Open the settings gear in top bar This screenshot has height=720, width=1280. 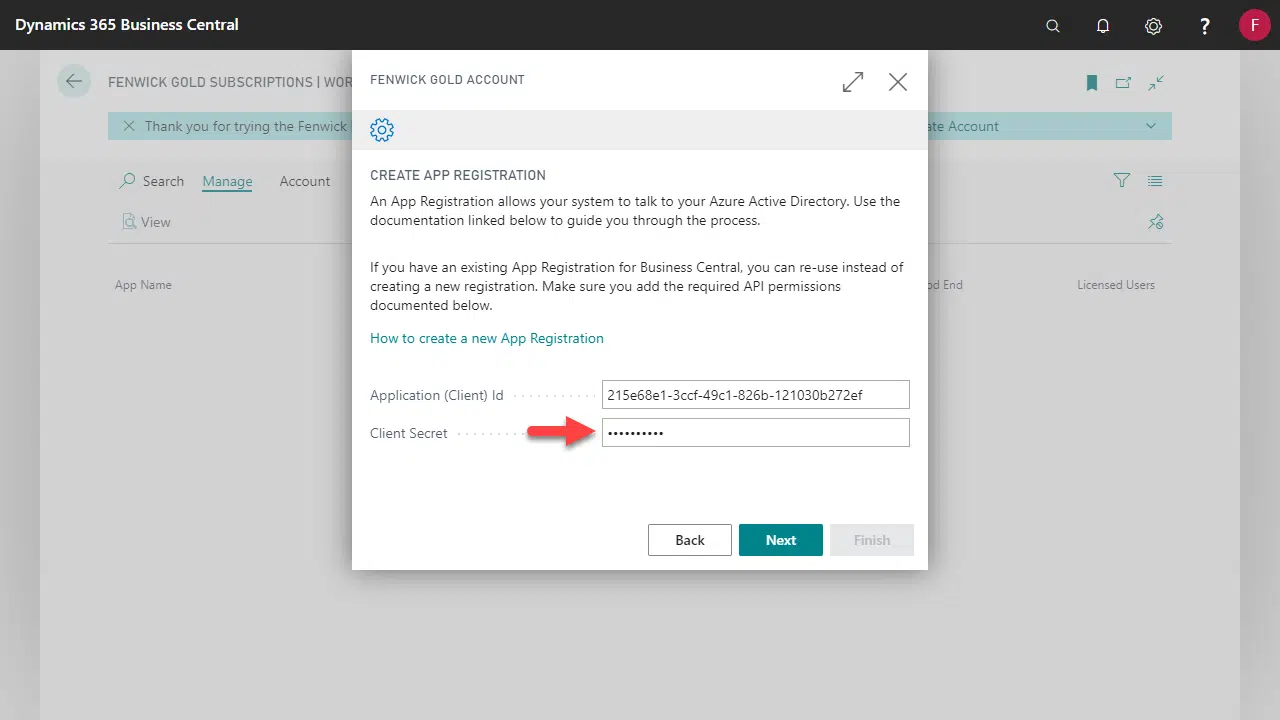tap(1153, 26)
